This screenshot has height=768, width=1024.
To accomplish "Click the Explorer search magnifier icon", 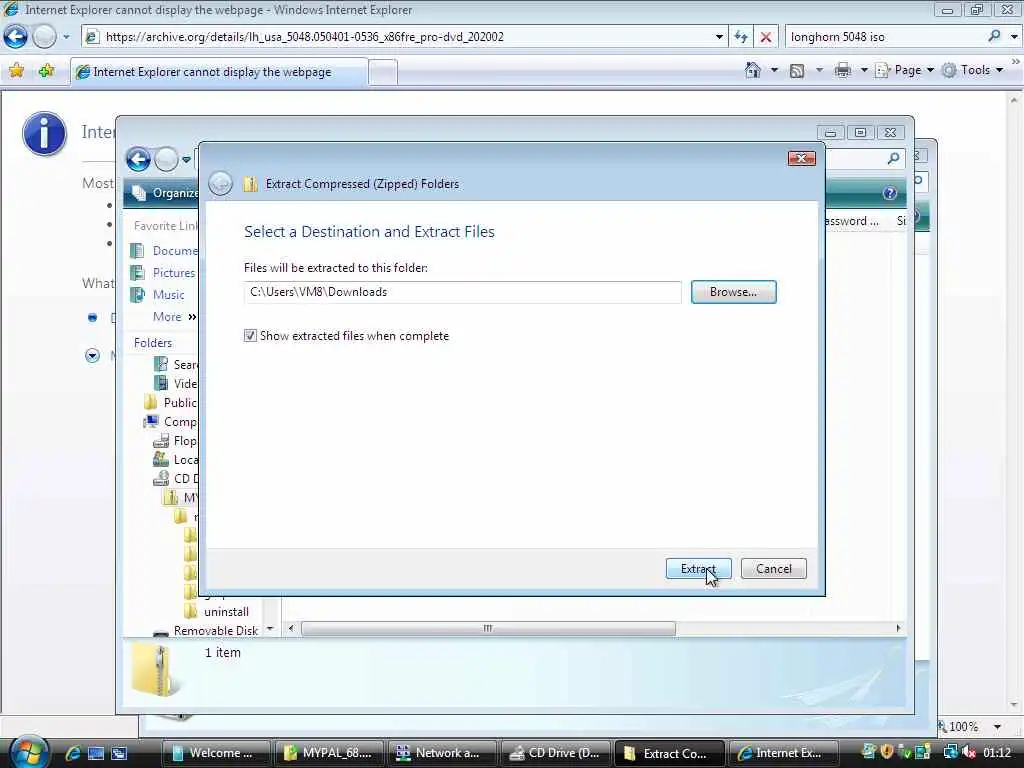I will point(893,158).
